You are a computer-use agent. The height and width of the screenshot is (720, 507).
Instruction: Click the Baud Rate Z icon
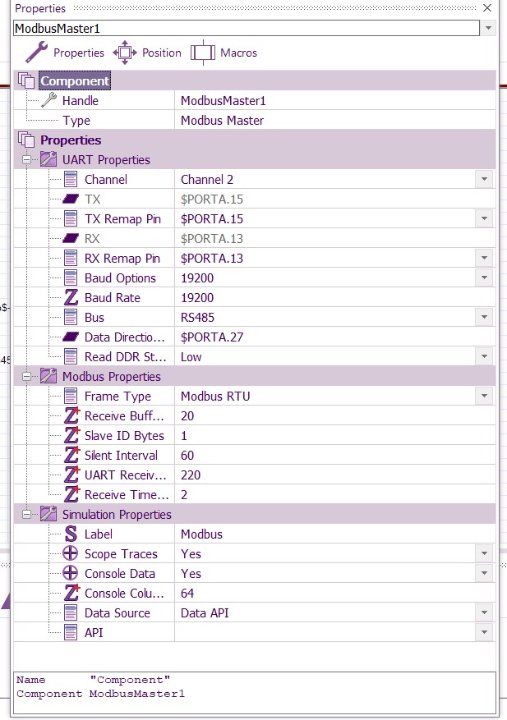coord(70,298)
